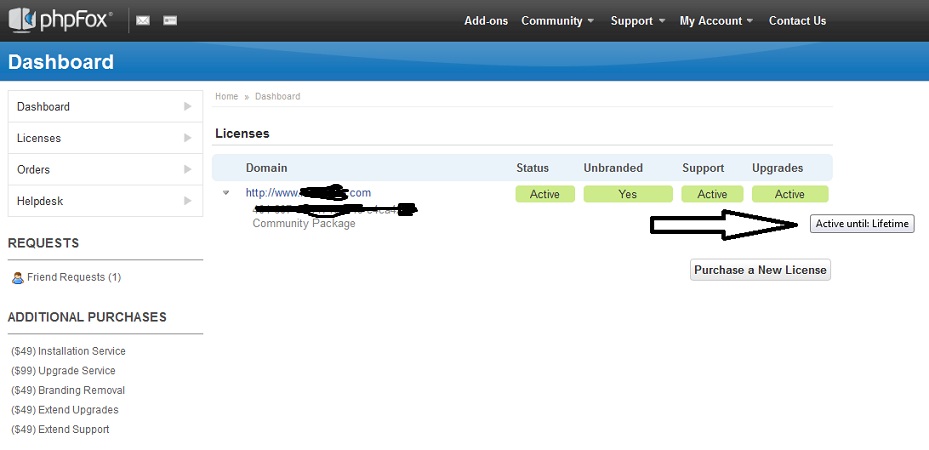The image size is (929, 450).
Task: Open the card icon next to envelope
Action: 170,21
